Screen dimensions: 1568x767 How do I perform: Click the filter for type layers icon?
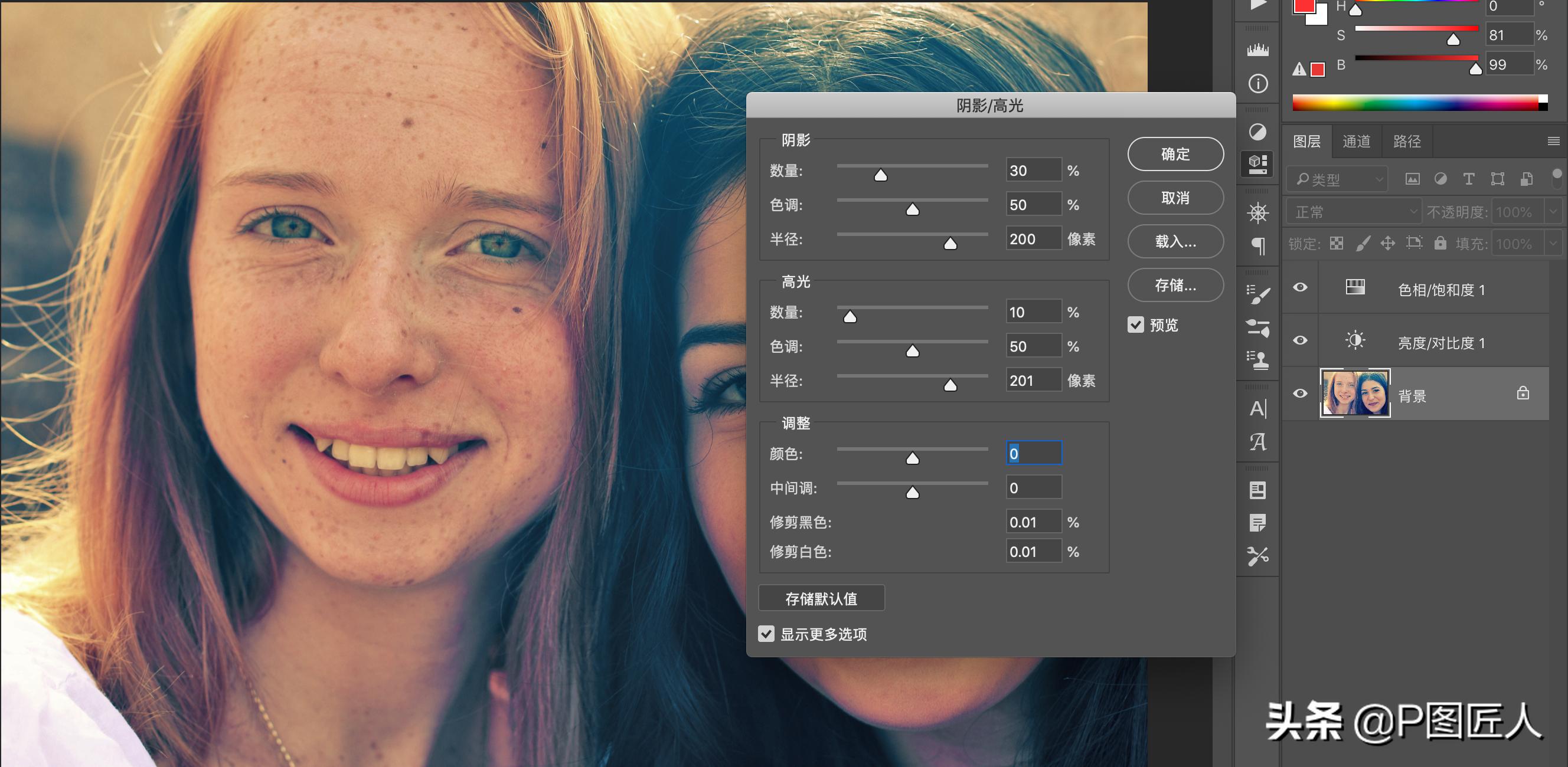point(1468,179)
